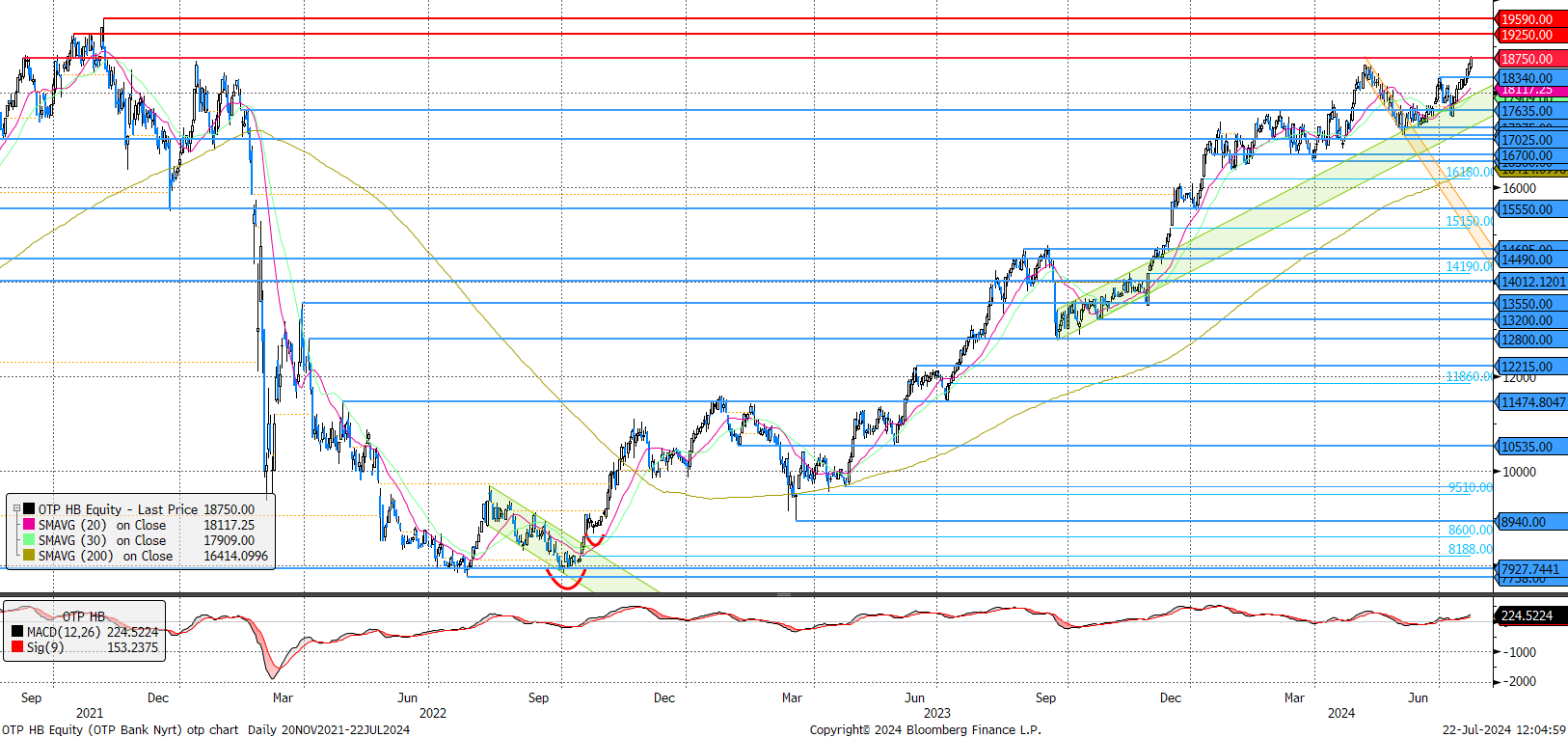Click the 2023 year label on time axis
This screenshot has height=738, width=1568.
(x=937, y=713)
